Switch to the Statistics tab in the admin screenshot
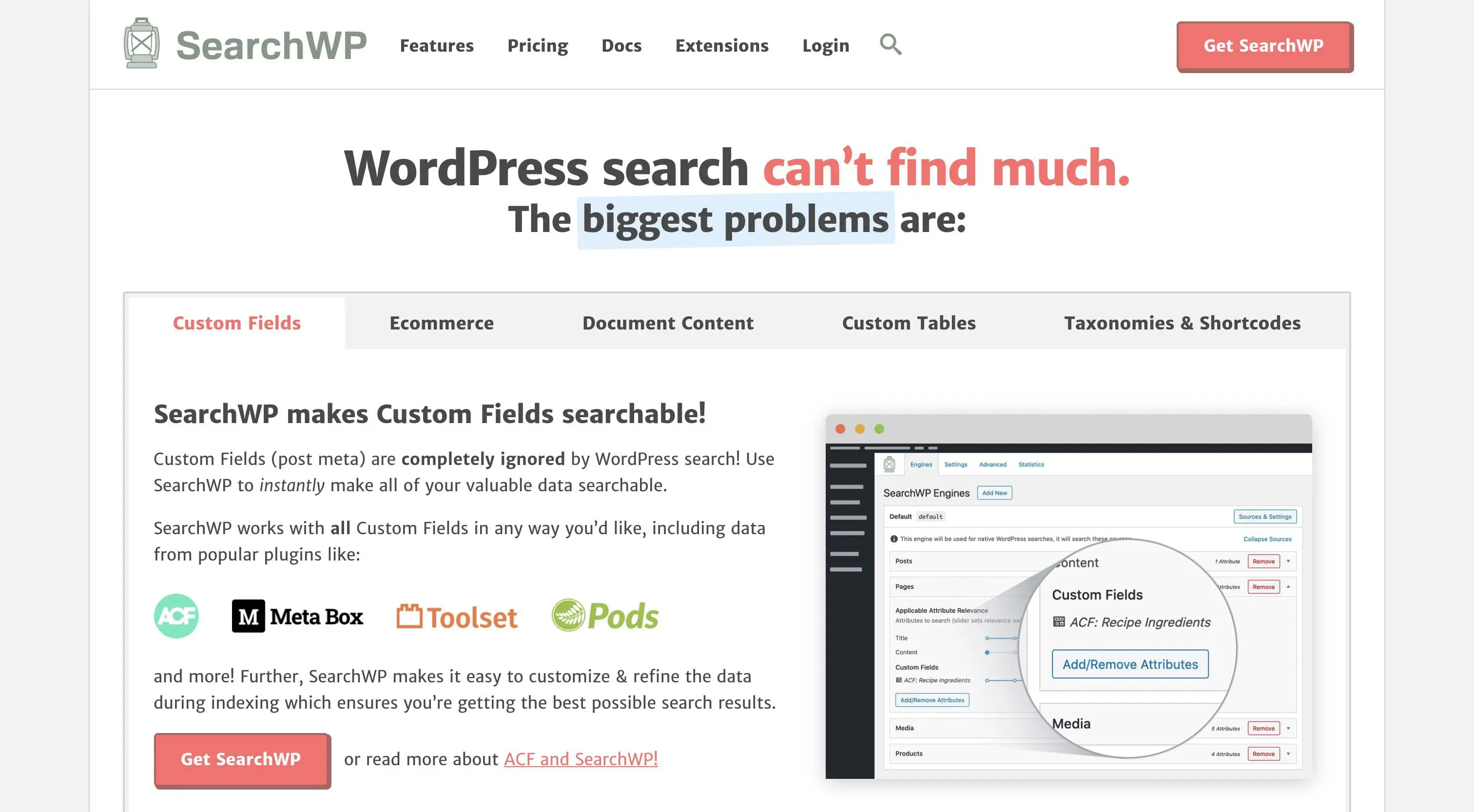 (x=1031, y=464)
